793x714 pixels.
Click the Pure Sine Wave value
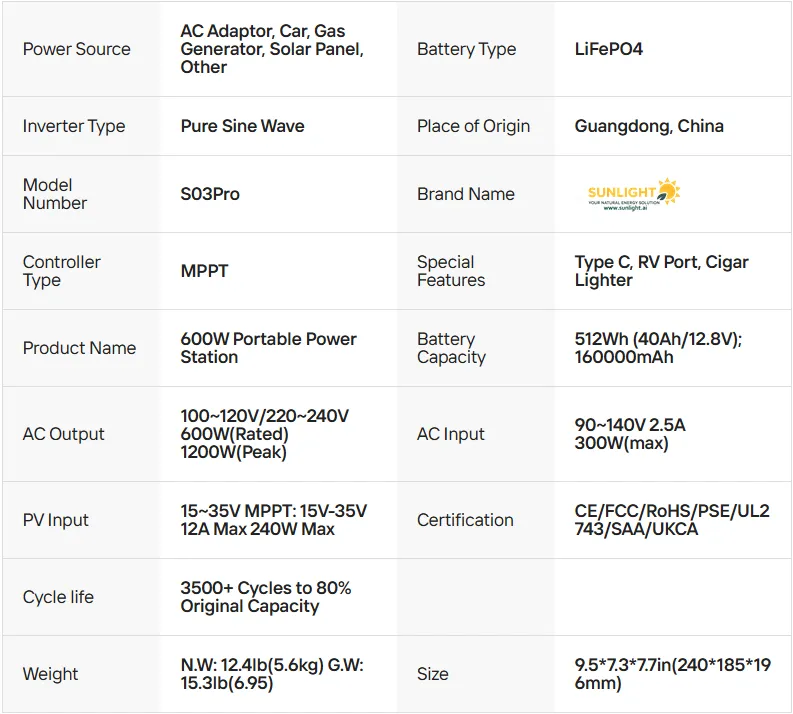pyautogui.click(x=242, y=126)
